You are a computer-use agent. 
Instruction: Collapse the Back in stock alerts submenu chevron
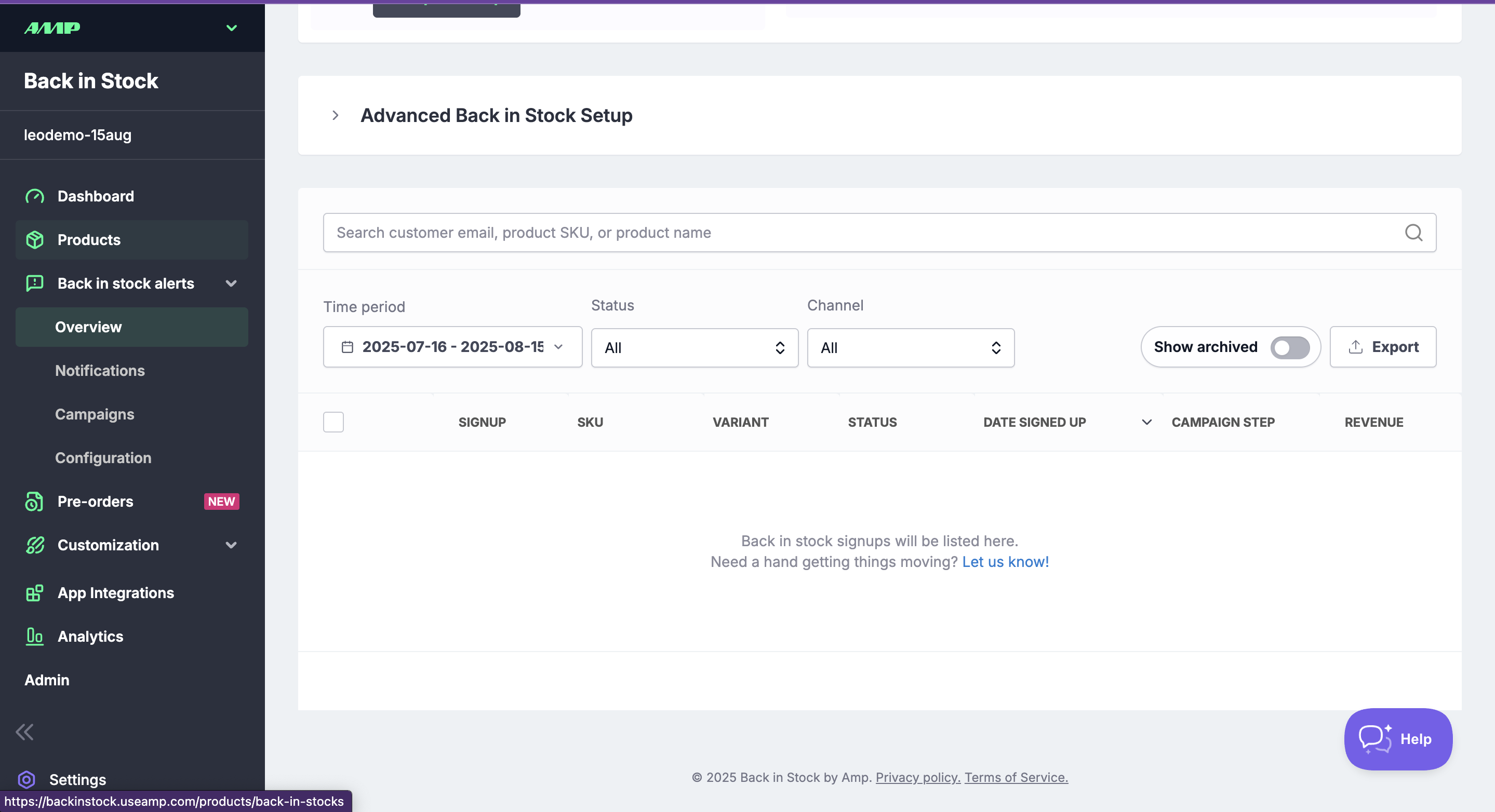click(231, 283)
